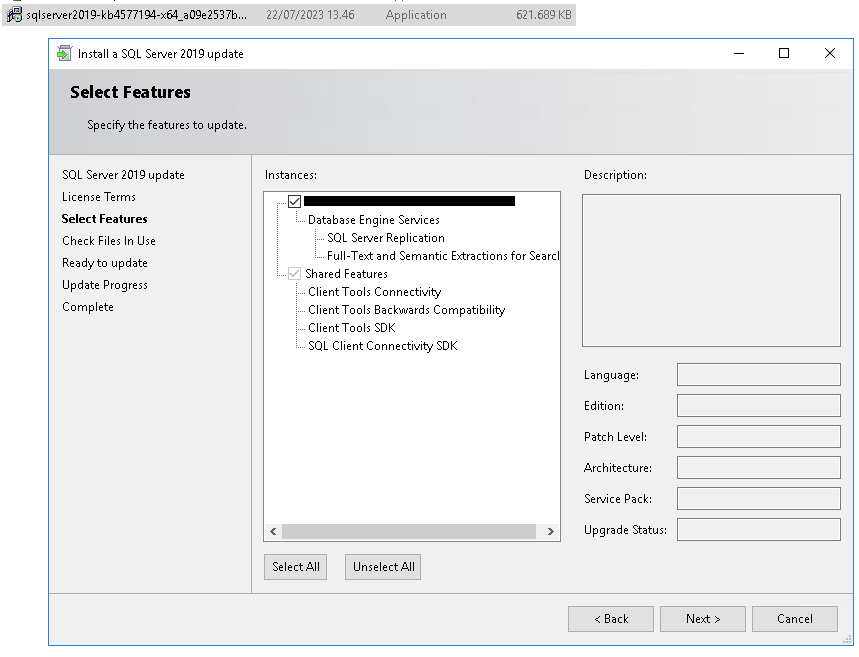Click the Unselect All button
This screenshot has width=859, height=657.
pos(383,567)
